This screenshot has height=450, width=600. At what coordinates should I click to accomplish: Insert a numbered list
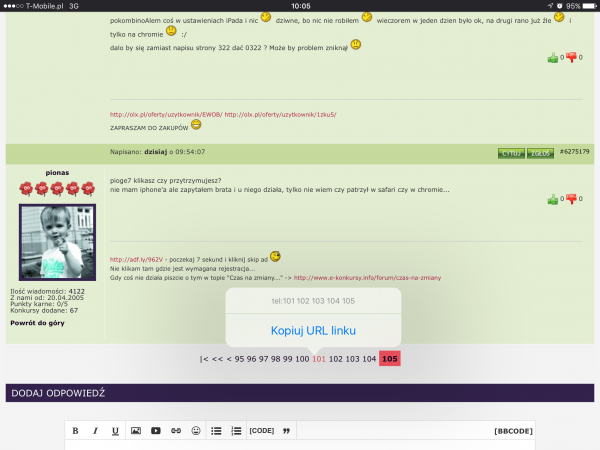click(x=236, y=431)
